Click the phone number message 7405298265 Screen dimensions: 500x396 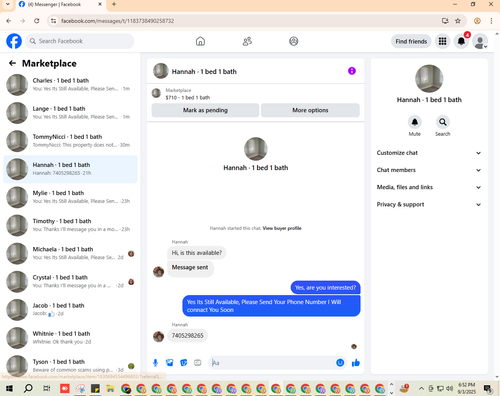pyautogui.click(x=187, y=336)
